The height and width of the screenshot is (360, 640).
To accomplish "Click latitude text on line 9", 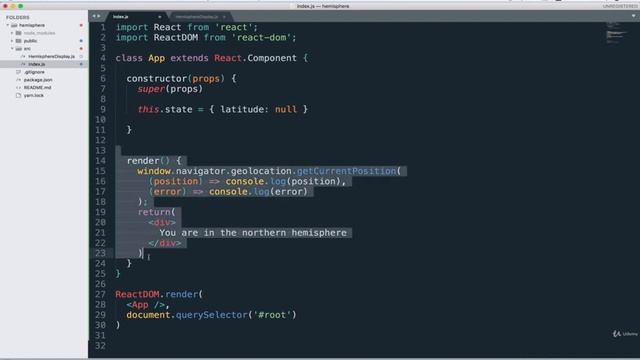I will 242,109.
